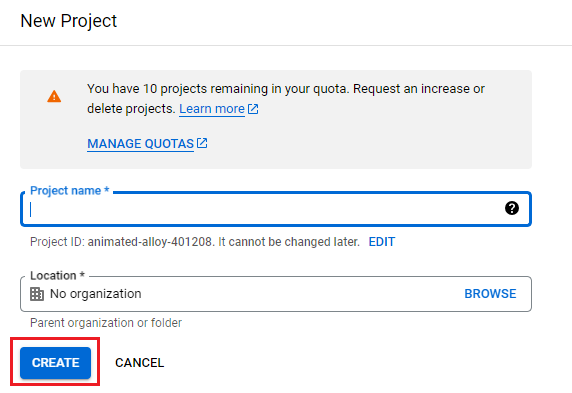Click the New Project heading
The width and height of the screenshot is (572, 393).
tap(69, 21)
